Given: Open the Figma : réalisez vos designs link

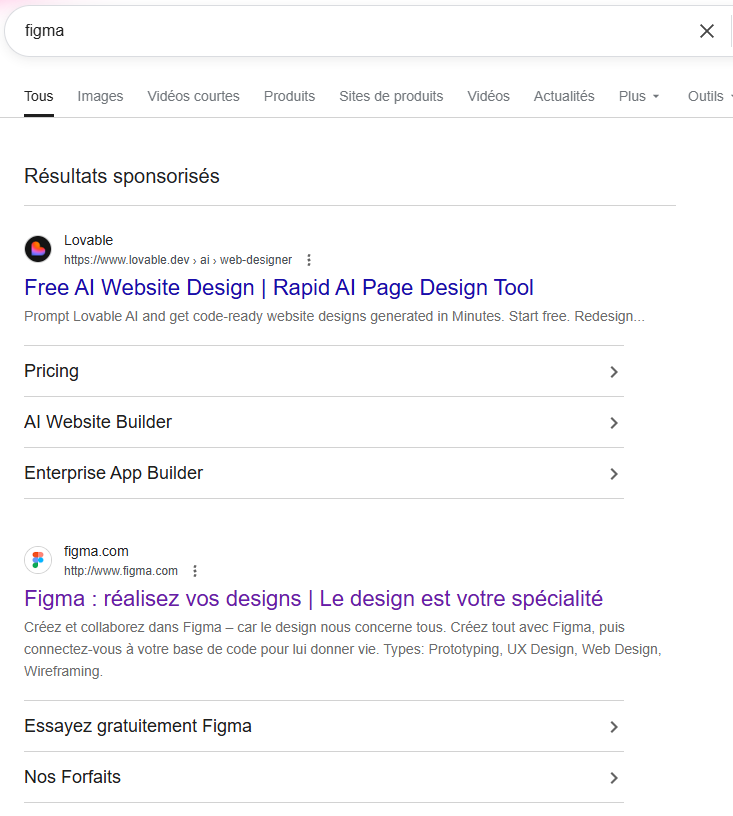Looking at the screenshot, I should (313, 598).
